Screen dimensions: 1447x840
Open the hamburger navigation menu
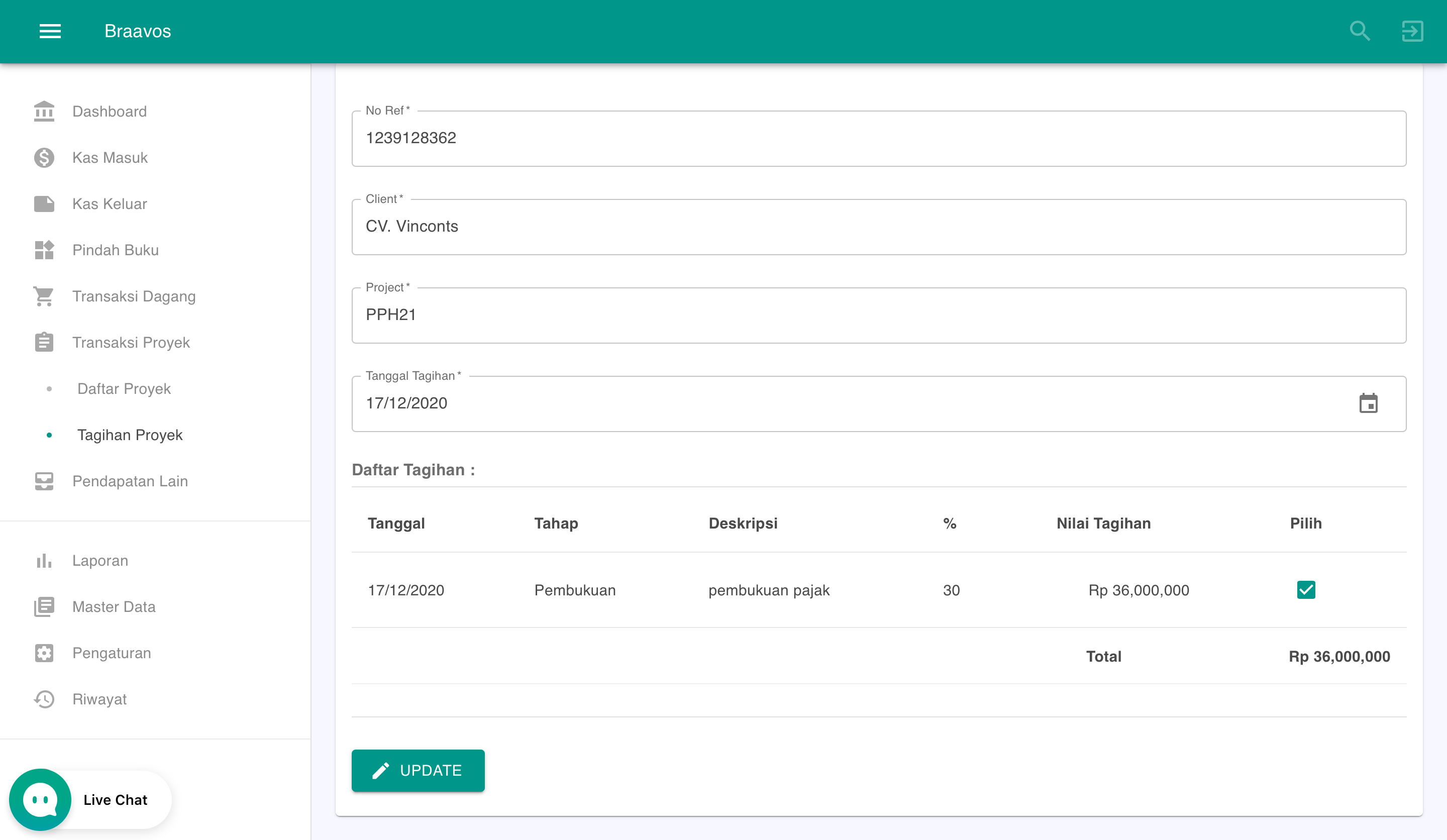pos(50,31)
